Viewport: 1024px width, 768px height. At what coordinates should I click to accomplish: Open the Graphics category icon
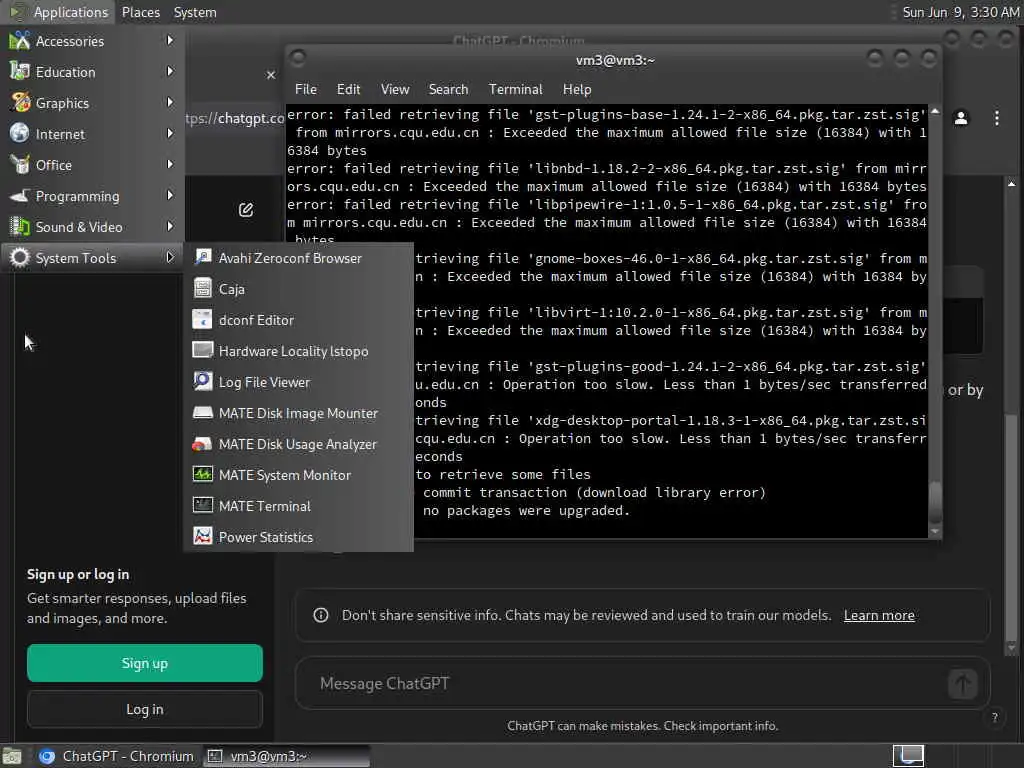point(20,103)
